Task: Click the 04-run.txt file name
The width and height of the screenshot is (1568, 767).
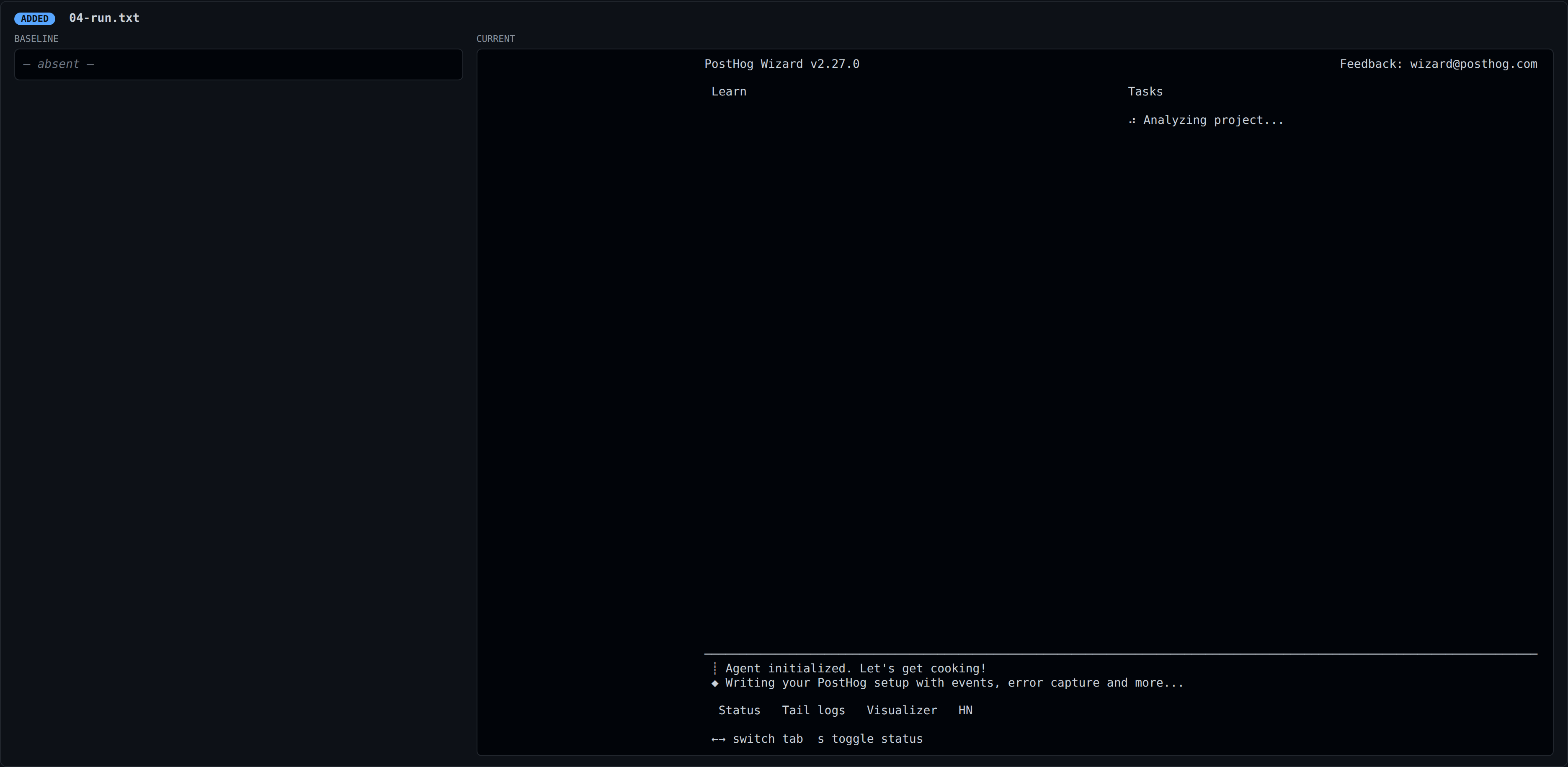Action: click(x=104, y=18)
